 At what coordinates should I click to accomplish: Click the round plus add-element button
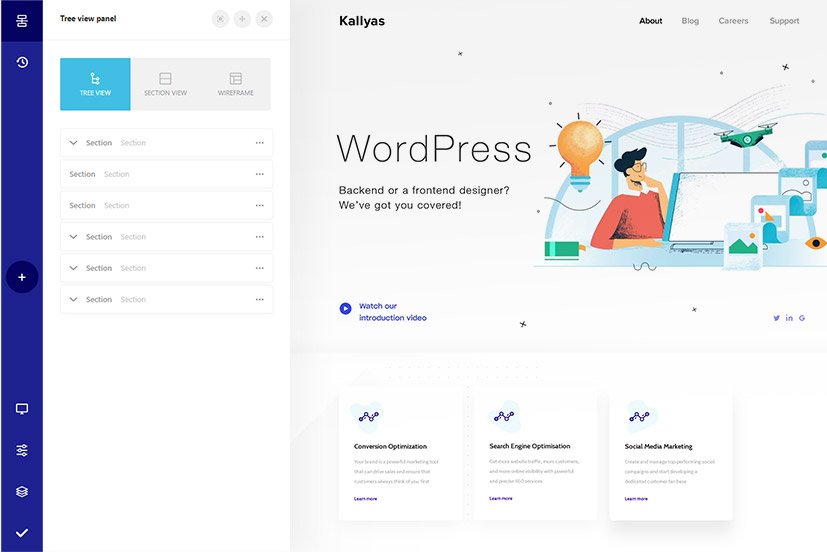(x=22, y=277)
